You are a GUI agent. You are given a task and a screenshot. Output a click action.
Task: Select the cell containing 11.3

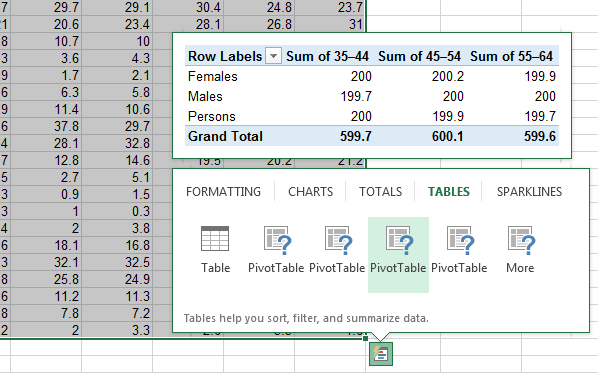coord(117,296)
